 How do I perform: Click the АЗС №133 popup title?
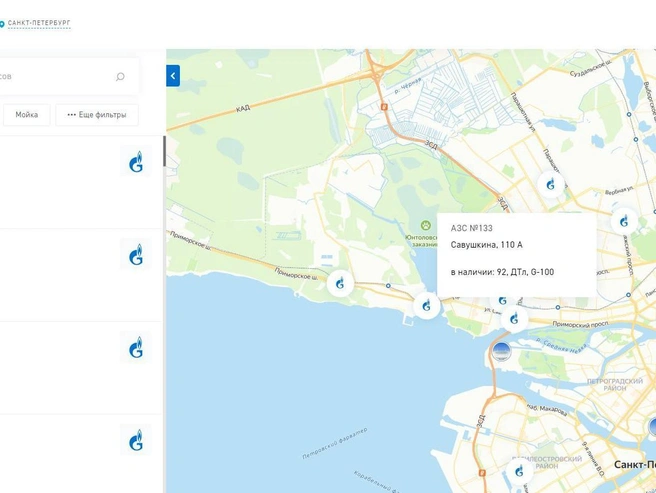point(472,228)
